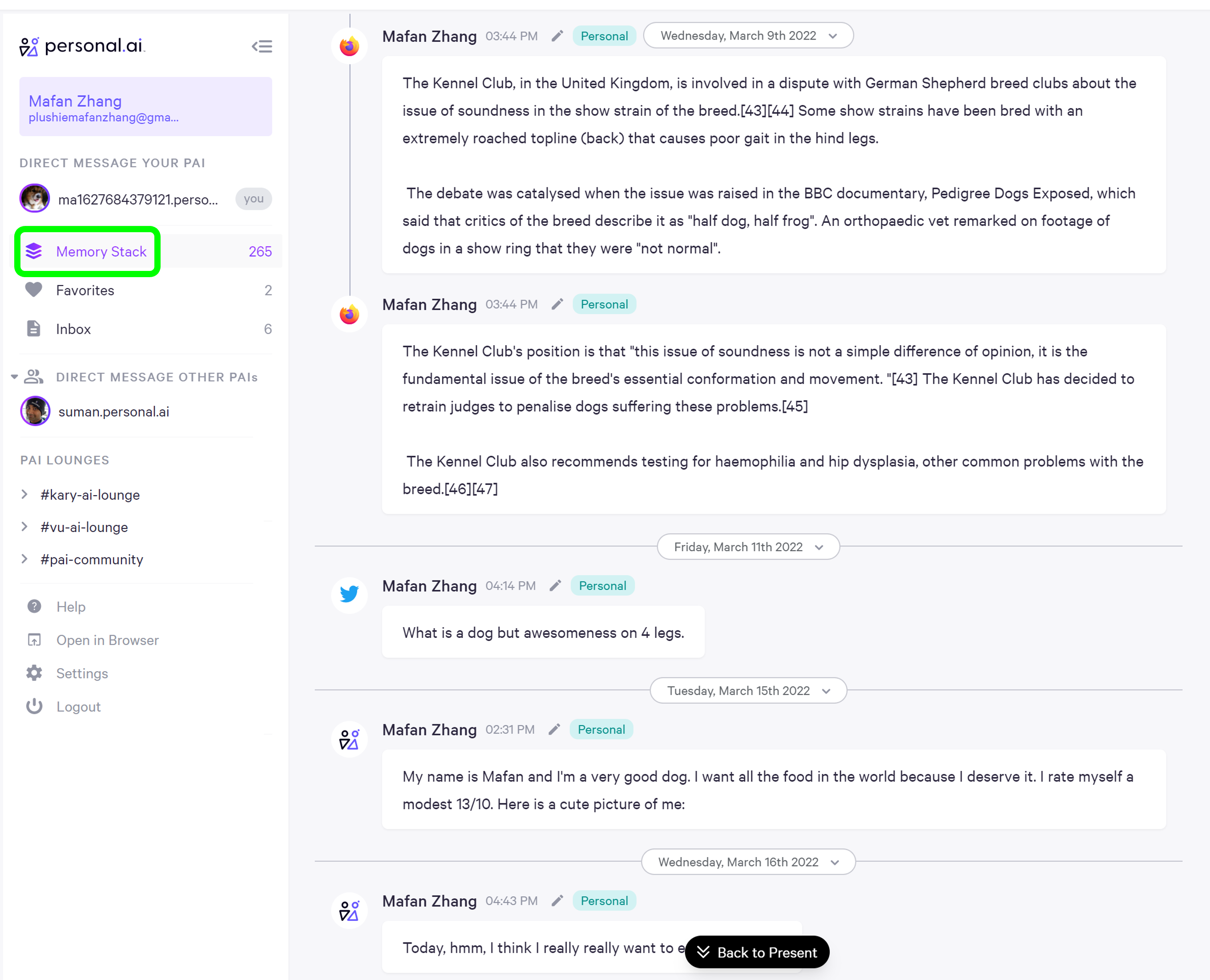
Task: Edit the 04:43 PM message pencil icon
Action: [x=557, y=900]
